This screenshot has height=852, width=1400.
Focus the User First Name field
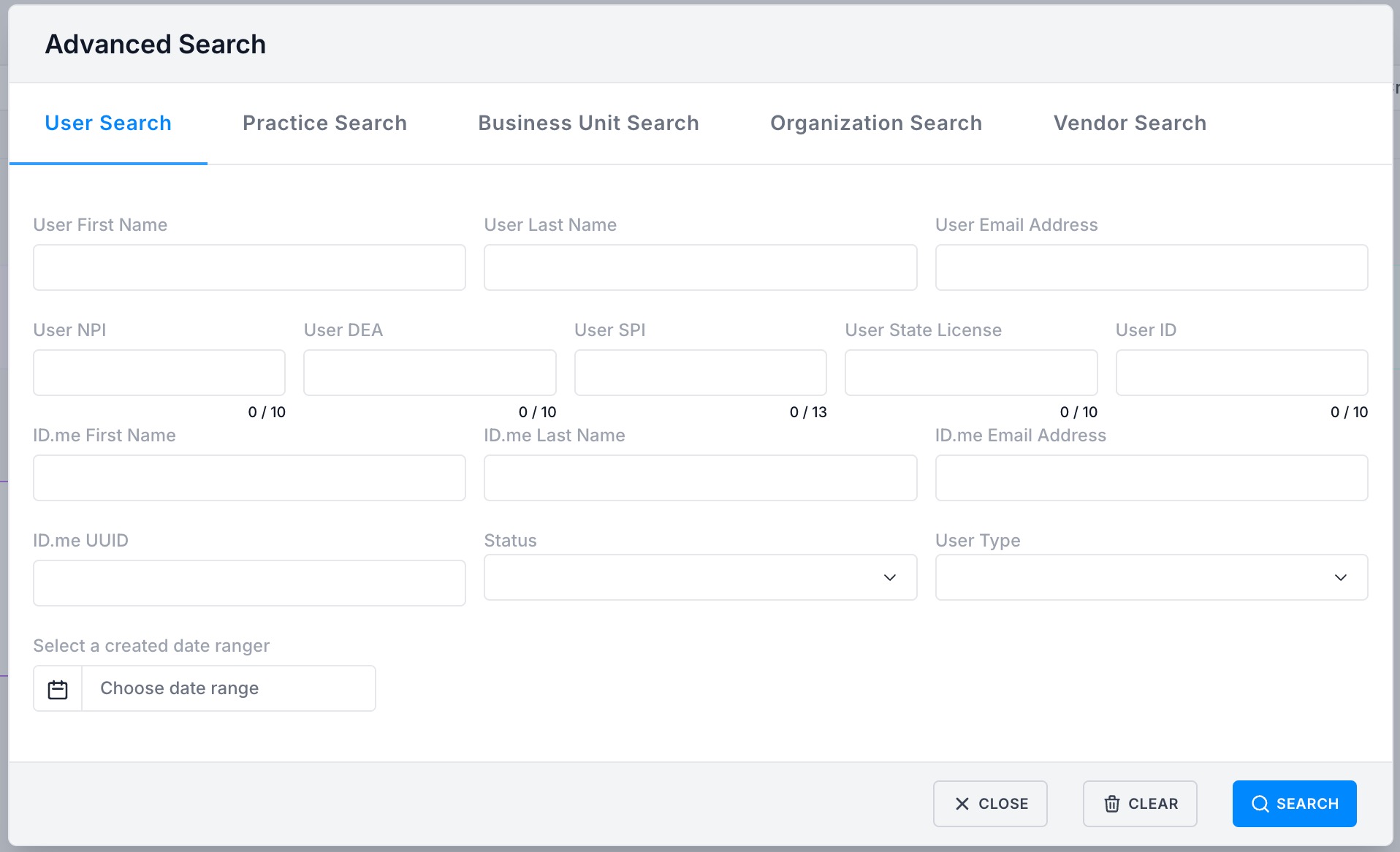click(x=249, y=267)
